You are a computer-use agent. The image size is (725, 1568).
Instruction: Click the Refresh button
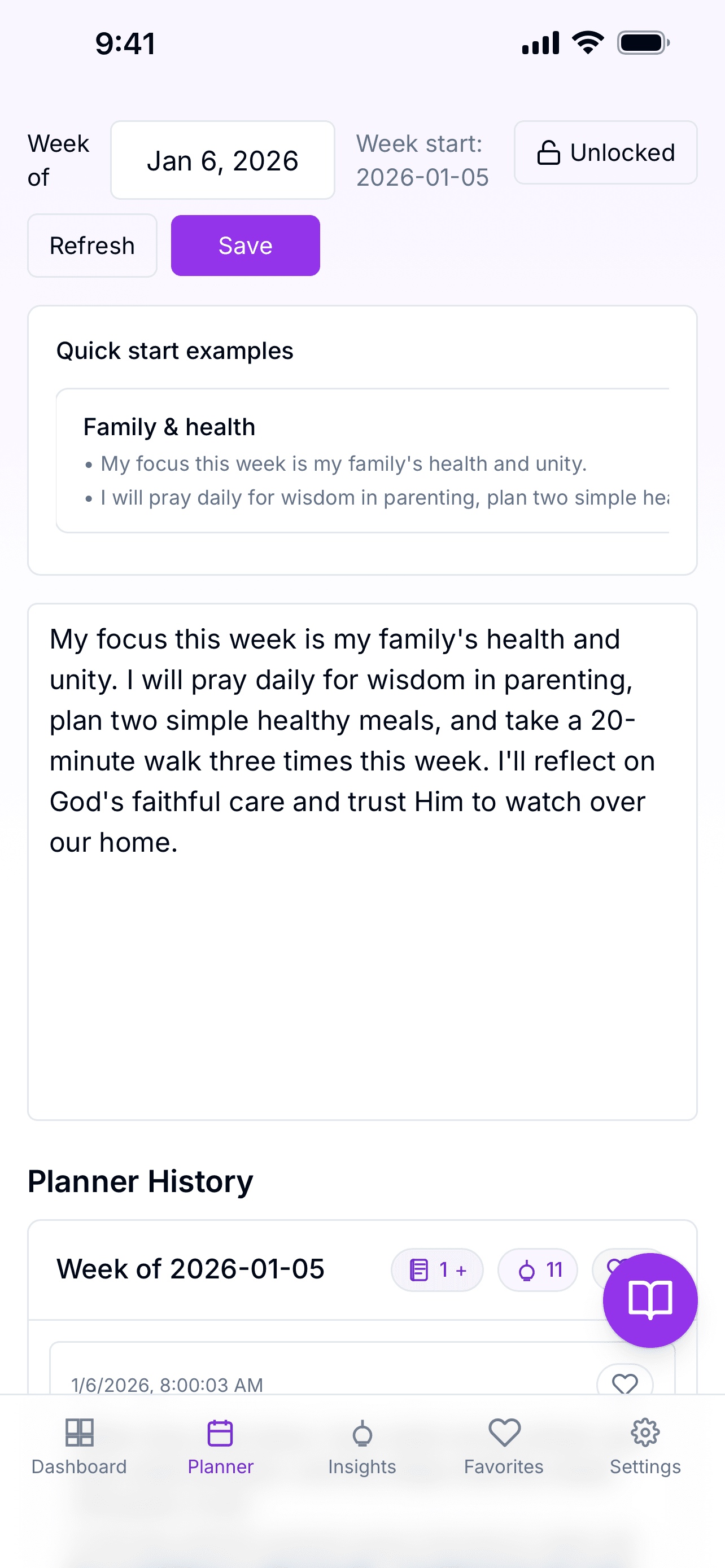pyautogui.click(x=92, y=246)
